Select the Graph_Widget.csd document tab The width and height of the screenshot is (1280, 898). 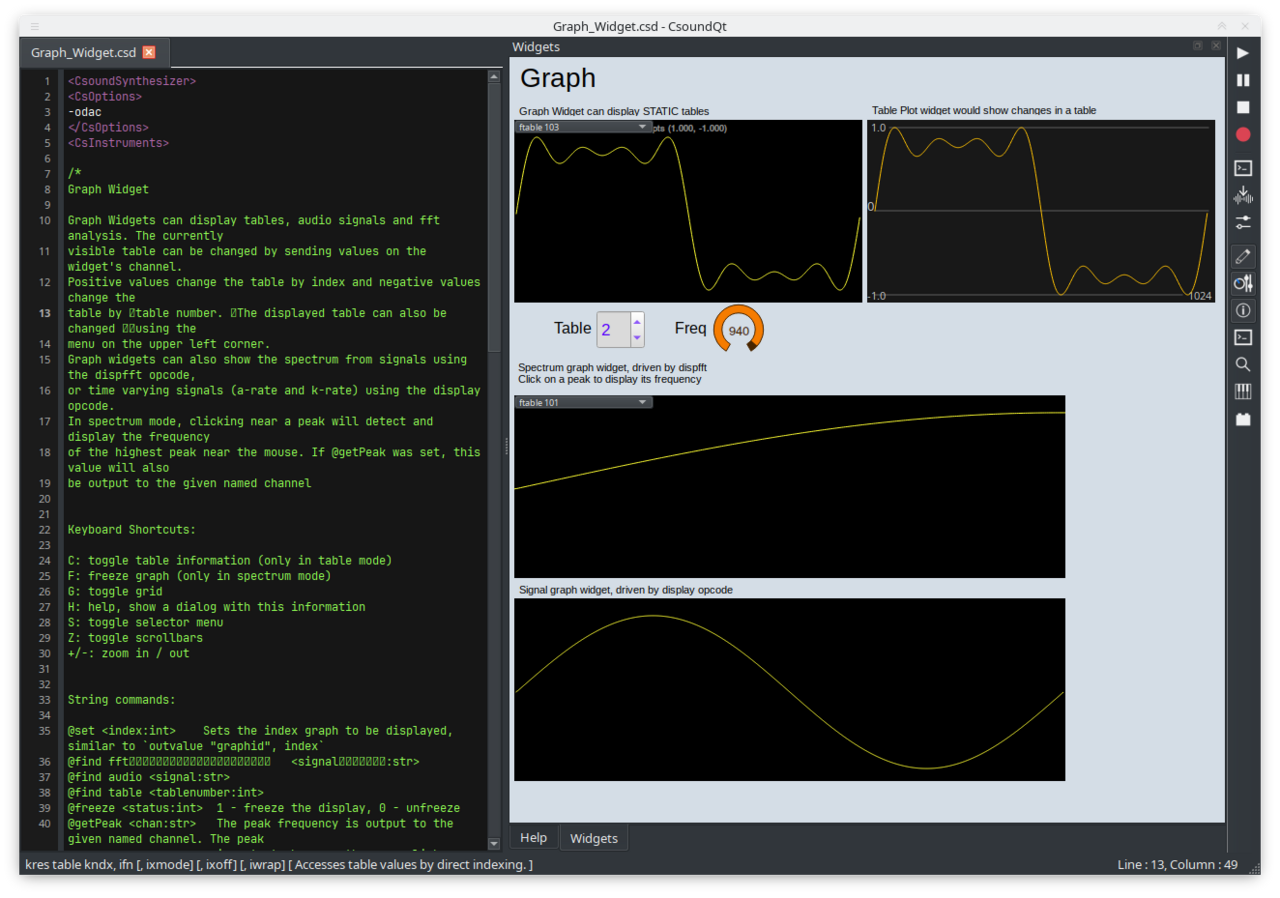tap(94, 52)
